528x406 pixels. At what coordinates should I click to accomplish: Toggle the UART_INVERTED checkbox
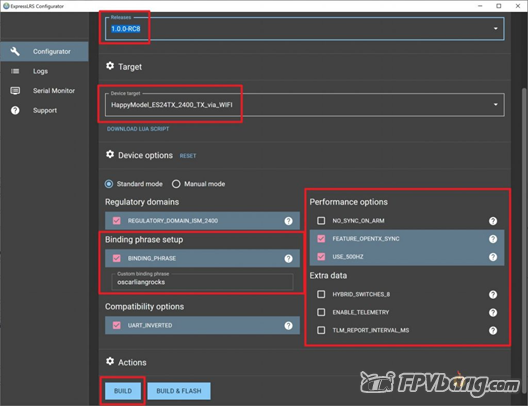(117, 325)
